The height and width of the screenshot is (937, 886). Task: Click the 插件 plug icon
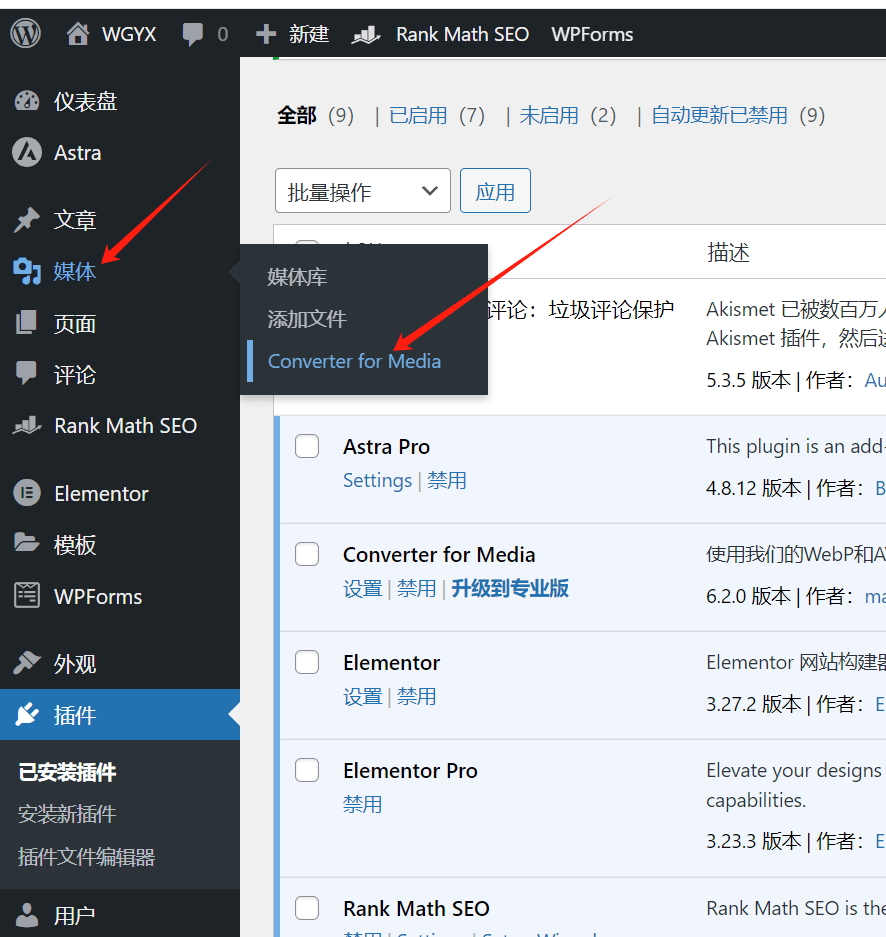tap(27, 714)
